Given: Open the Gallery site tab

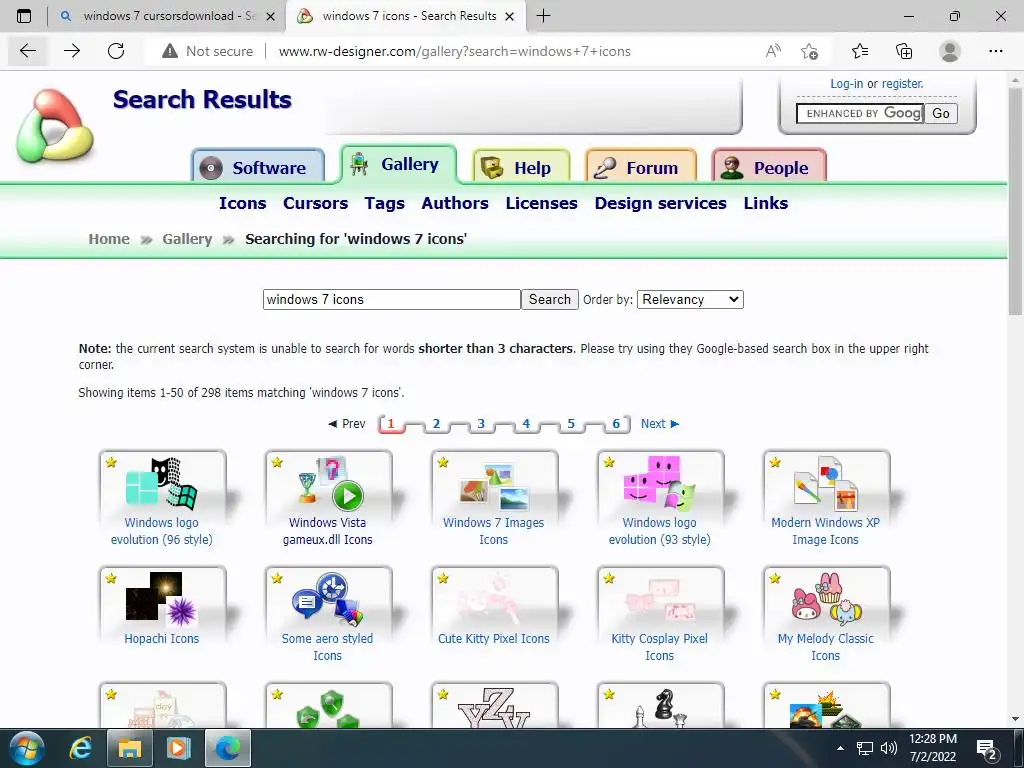Looking at the screenshot, I should click(x=398, y=165).
